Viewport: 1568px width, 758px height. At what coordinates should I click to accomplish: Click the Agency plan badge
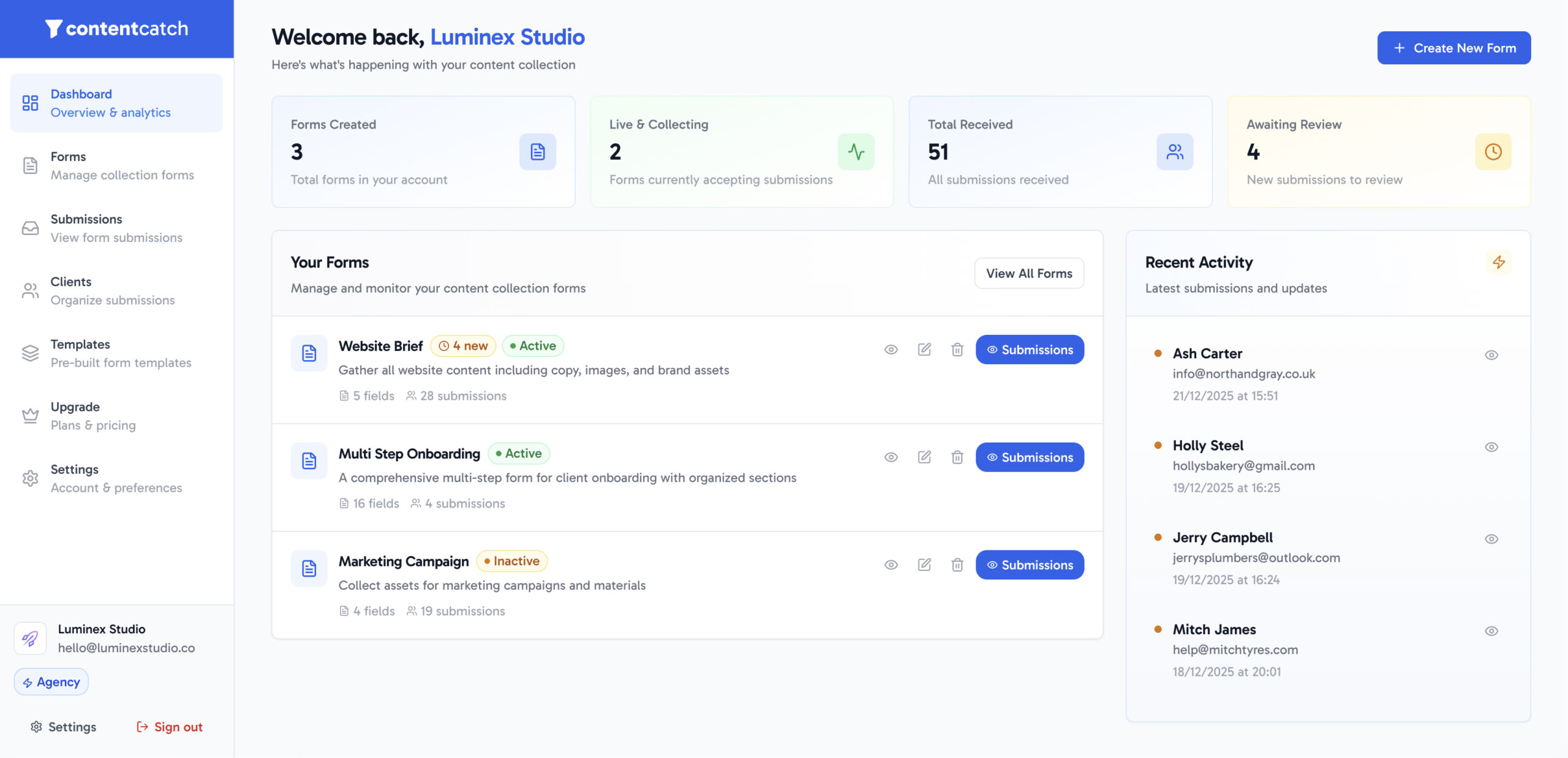tap(51, 682)
